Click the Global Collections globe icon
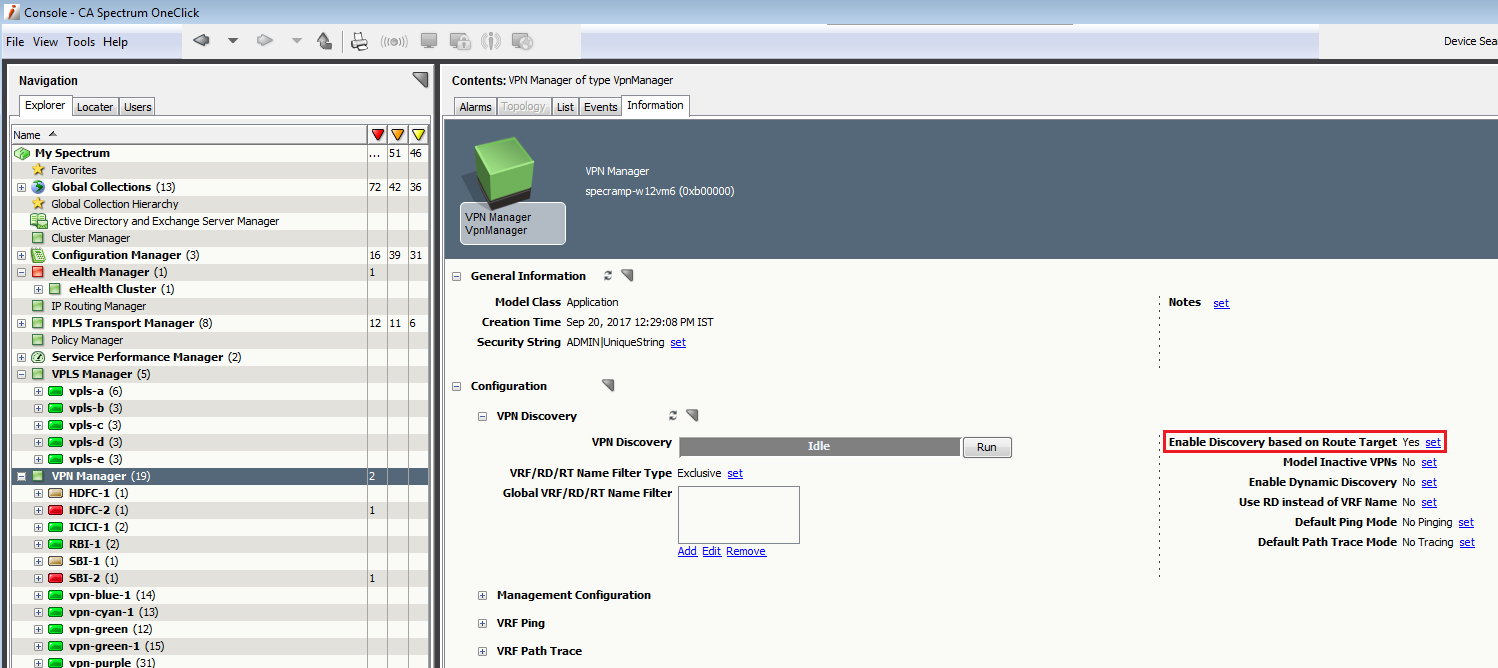This screenshot has height=668, width=1498. (39, 187)
